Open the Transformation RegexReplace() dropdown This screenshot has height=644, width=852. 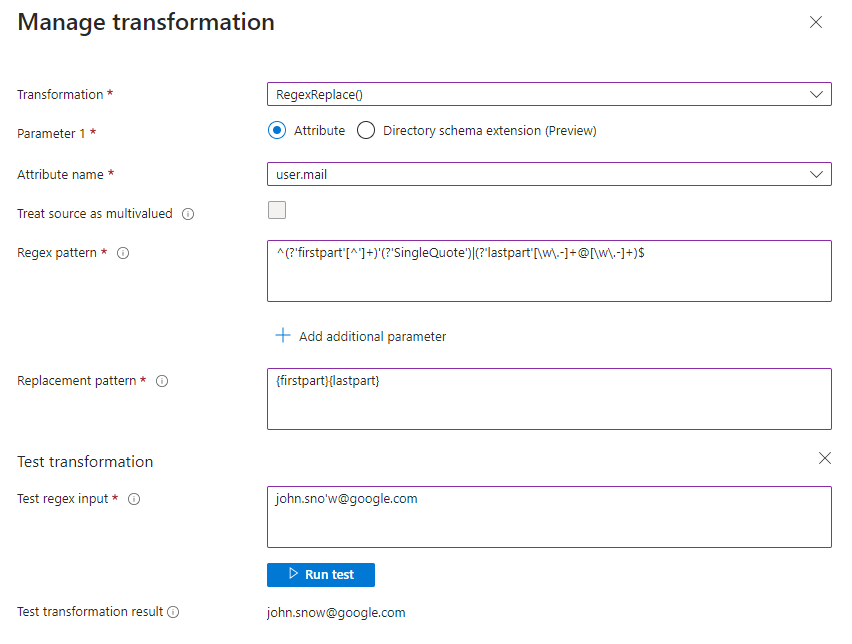pos(549,94)
